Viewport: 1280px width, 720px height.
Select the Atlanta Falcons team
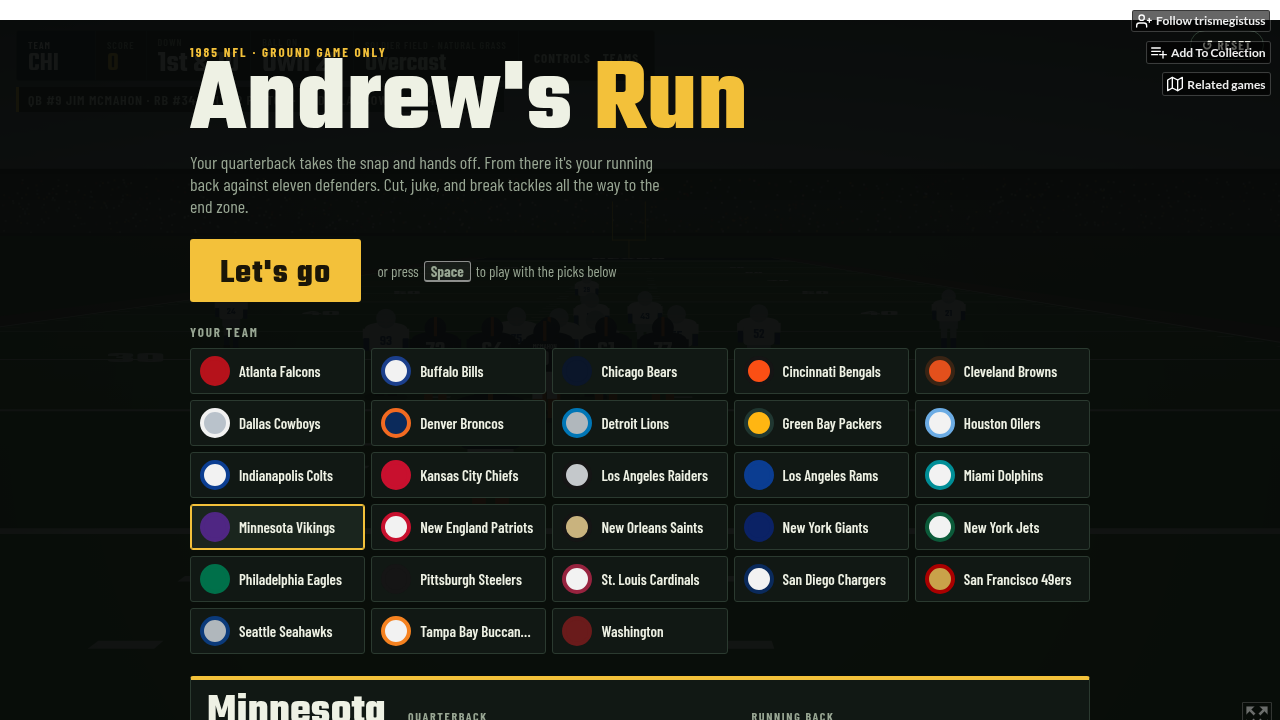click(x=277, y=371)
